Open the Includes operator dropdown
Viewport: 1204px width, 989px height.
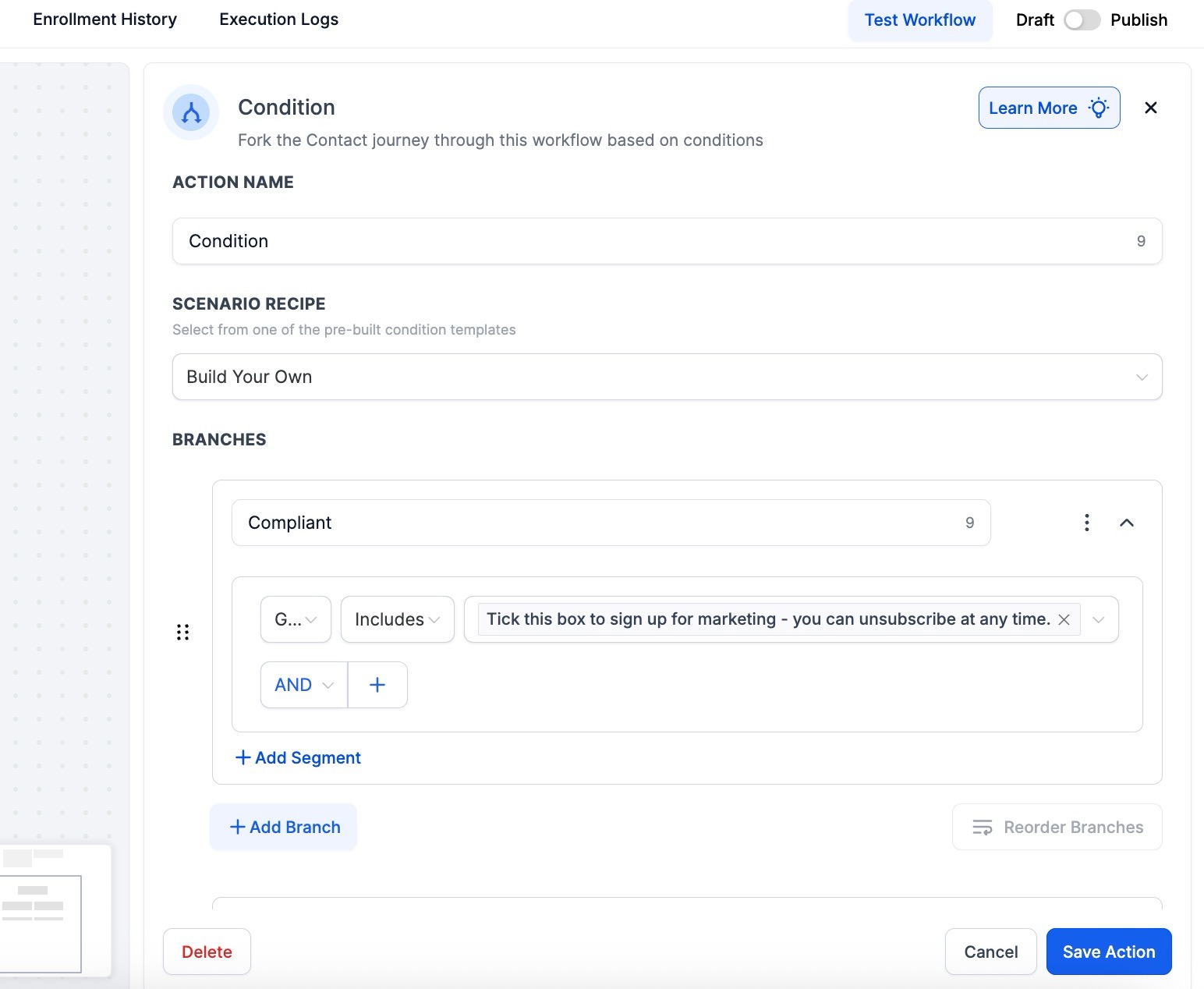(397, 619)
